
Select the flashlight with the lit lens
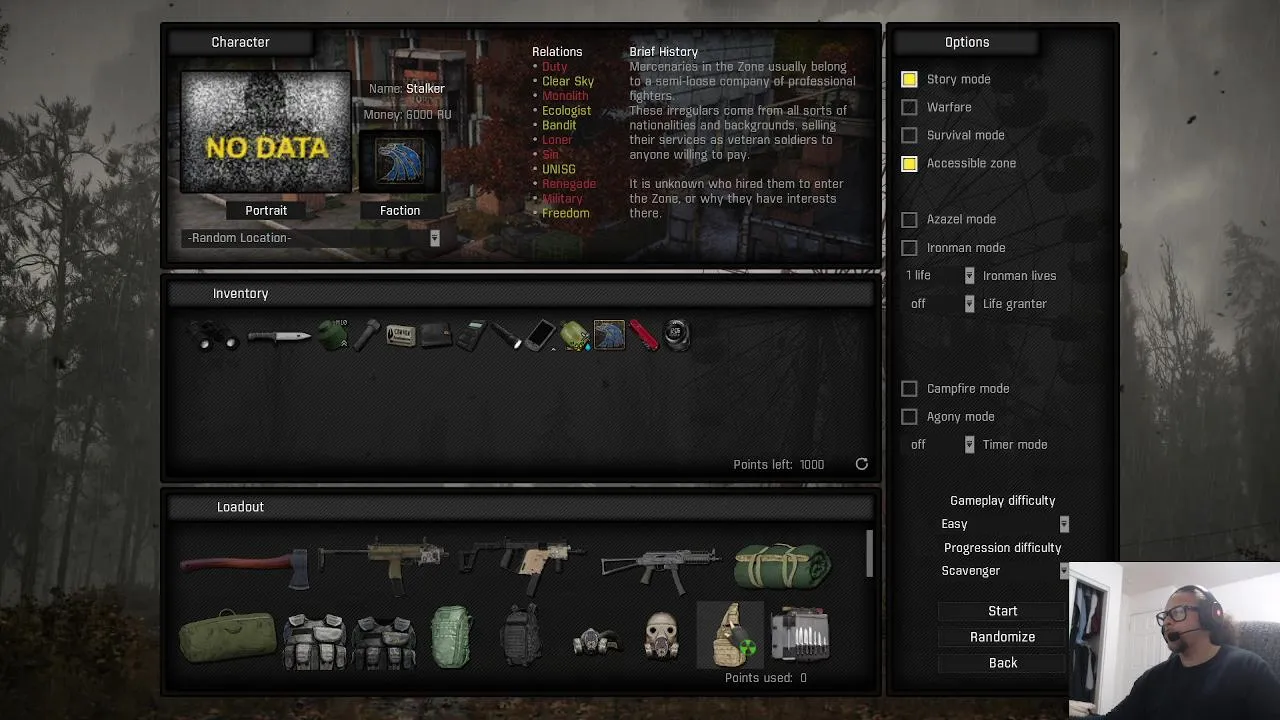pyautogui.click(x=505, y=335)
